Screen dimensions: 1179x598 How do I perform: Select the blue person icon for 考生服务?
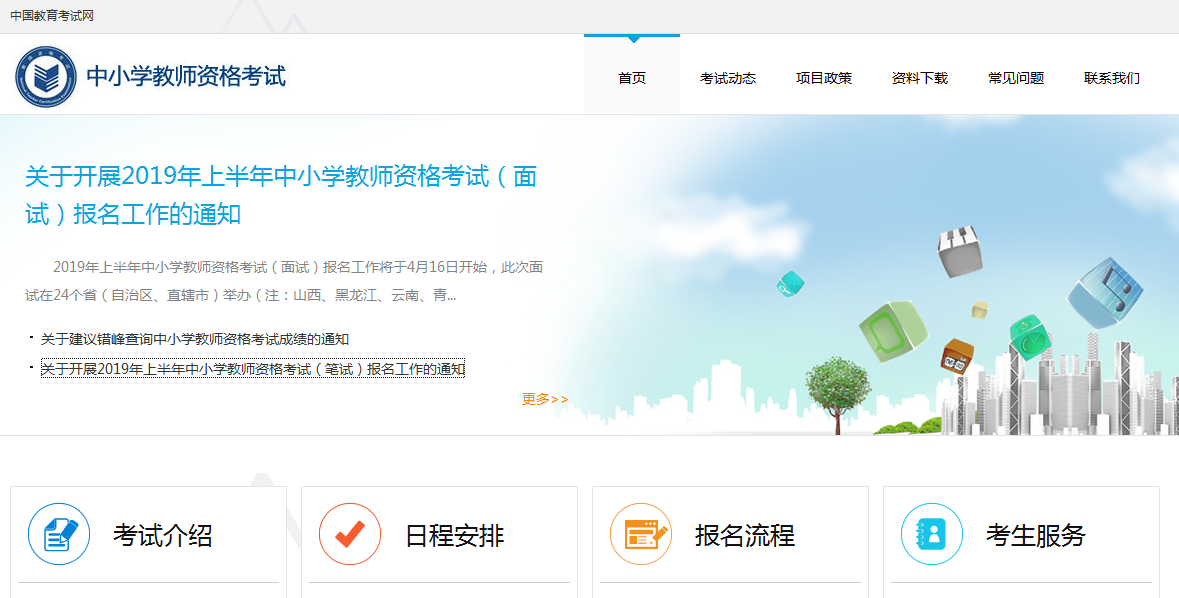pos(931,534)
